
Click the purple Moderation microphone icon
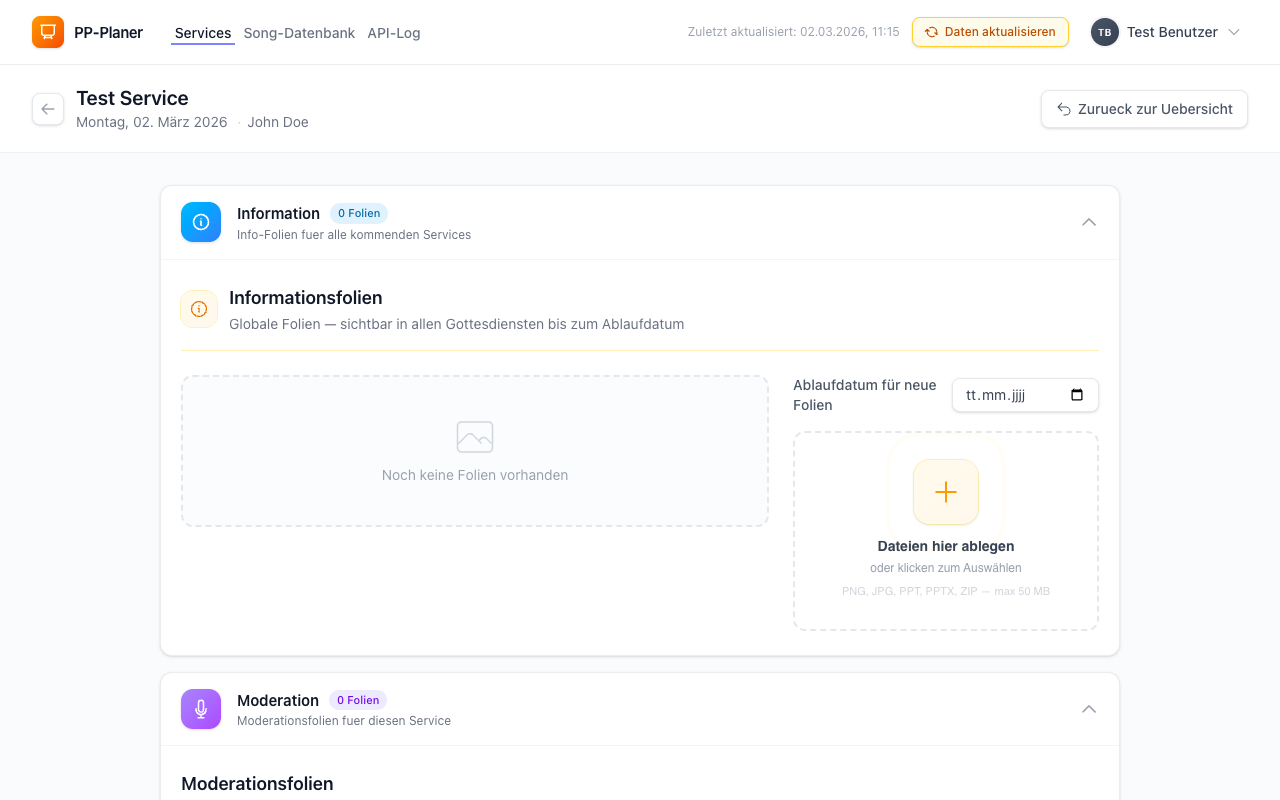[201, 709]
